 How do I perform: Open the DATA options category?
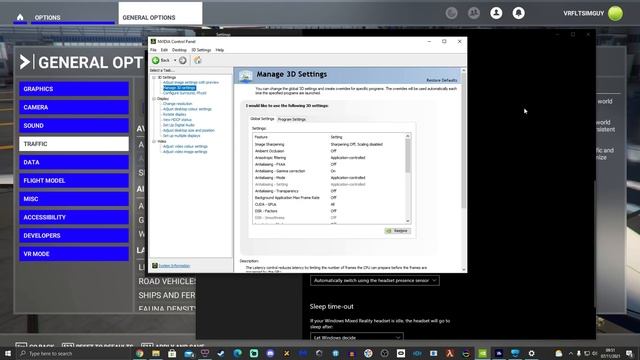click(x=74, y=162)
